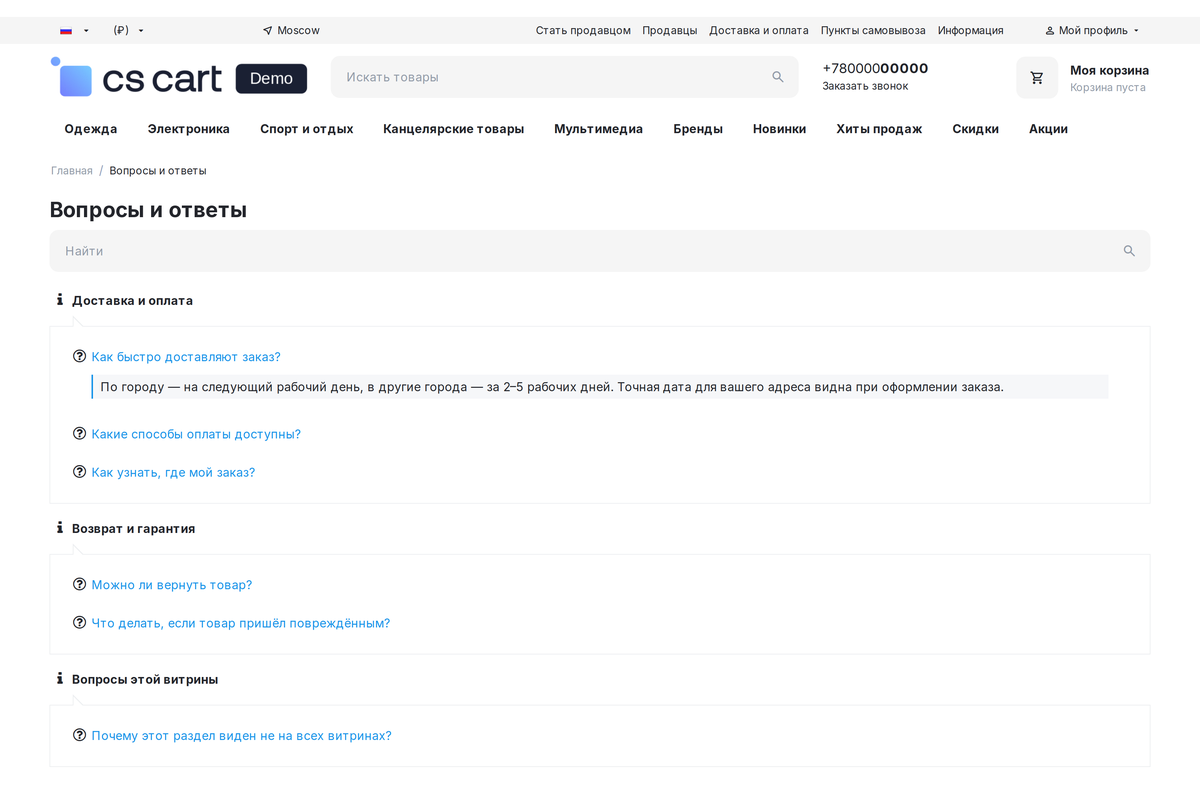Expand Что делать, если товар пришёл повреждённым
This screenshot has height=800, width=1200.
click(241, 623)
